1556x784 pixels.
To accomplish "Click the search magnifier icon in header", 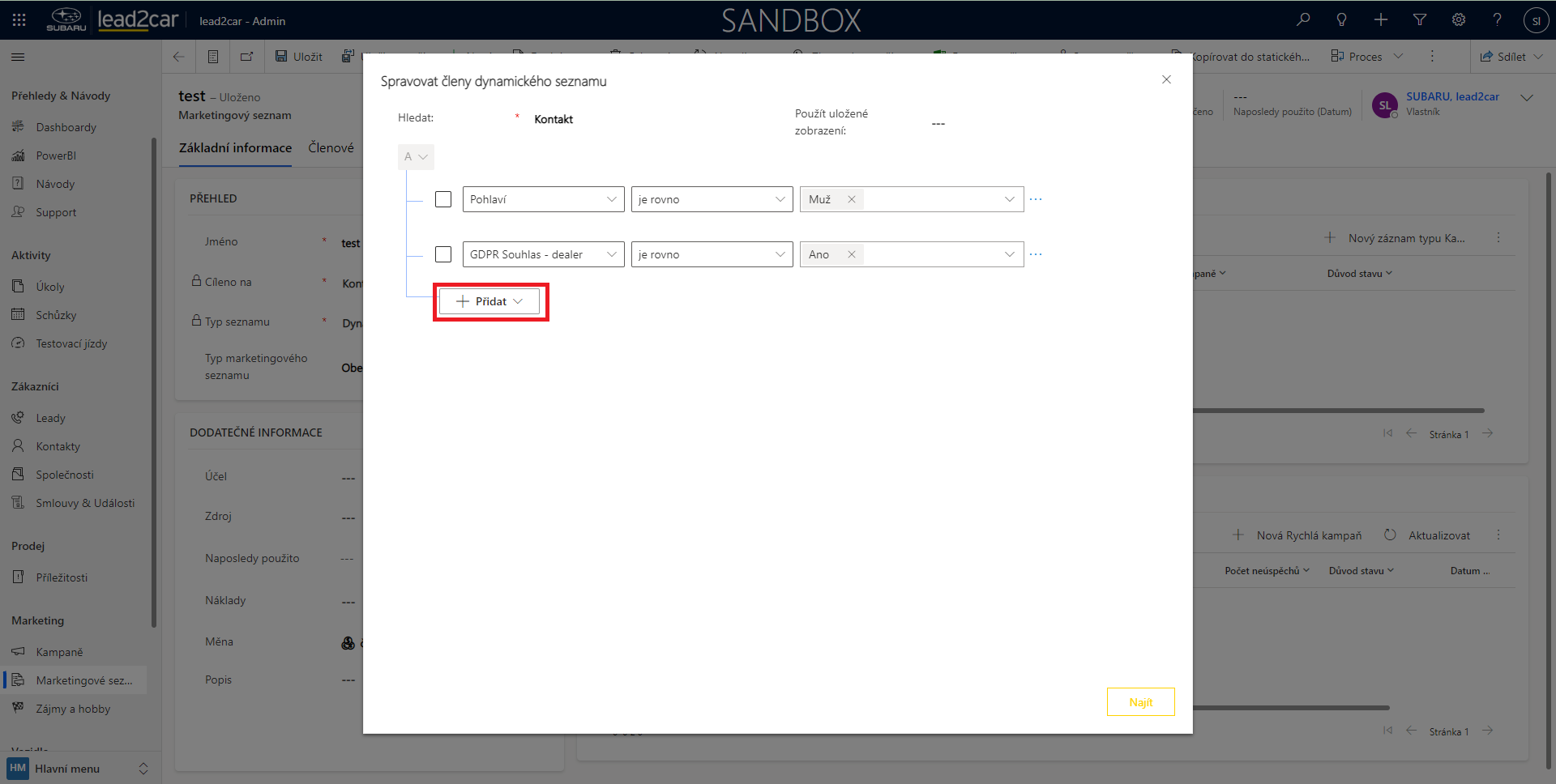I will 1303,20.
